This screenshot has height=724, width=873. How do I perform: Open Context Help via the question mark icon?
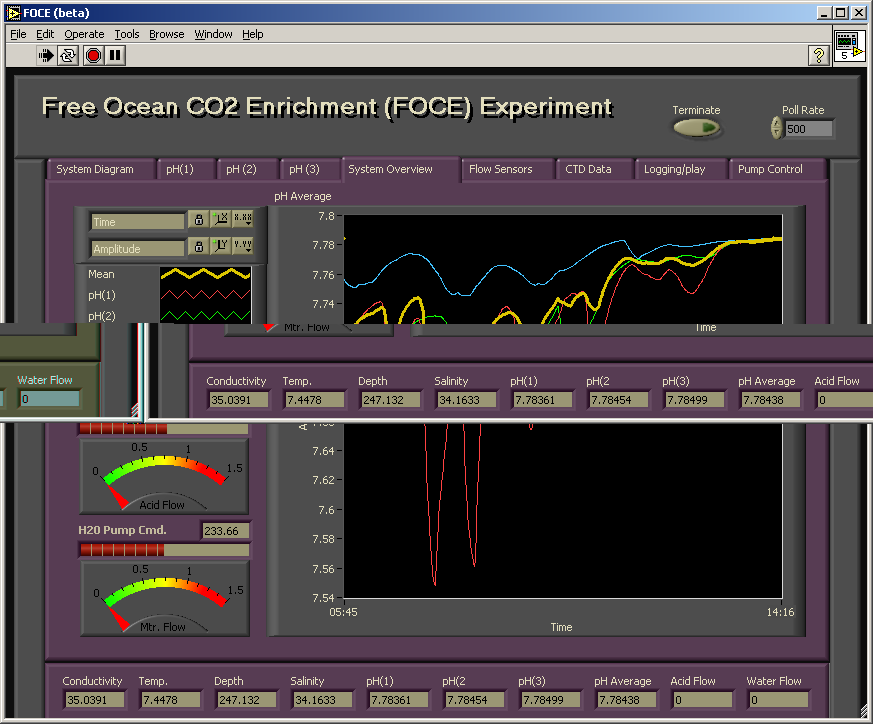pyautogui.click(x=818, y=55)
